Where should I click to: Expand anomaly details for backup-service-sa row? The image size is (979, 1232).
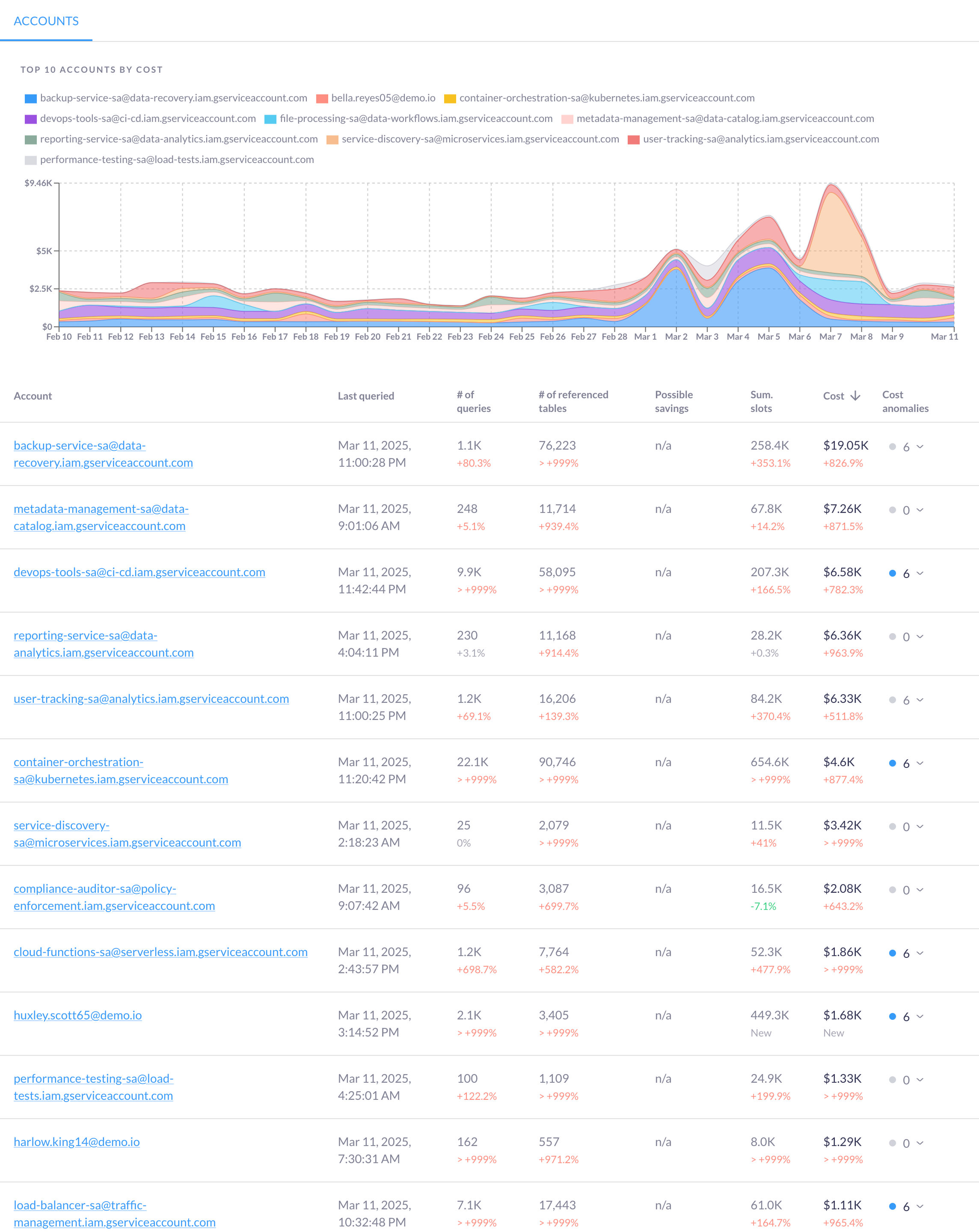pos(921,446)
